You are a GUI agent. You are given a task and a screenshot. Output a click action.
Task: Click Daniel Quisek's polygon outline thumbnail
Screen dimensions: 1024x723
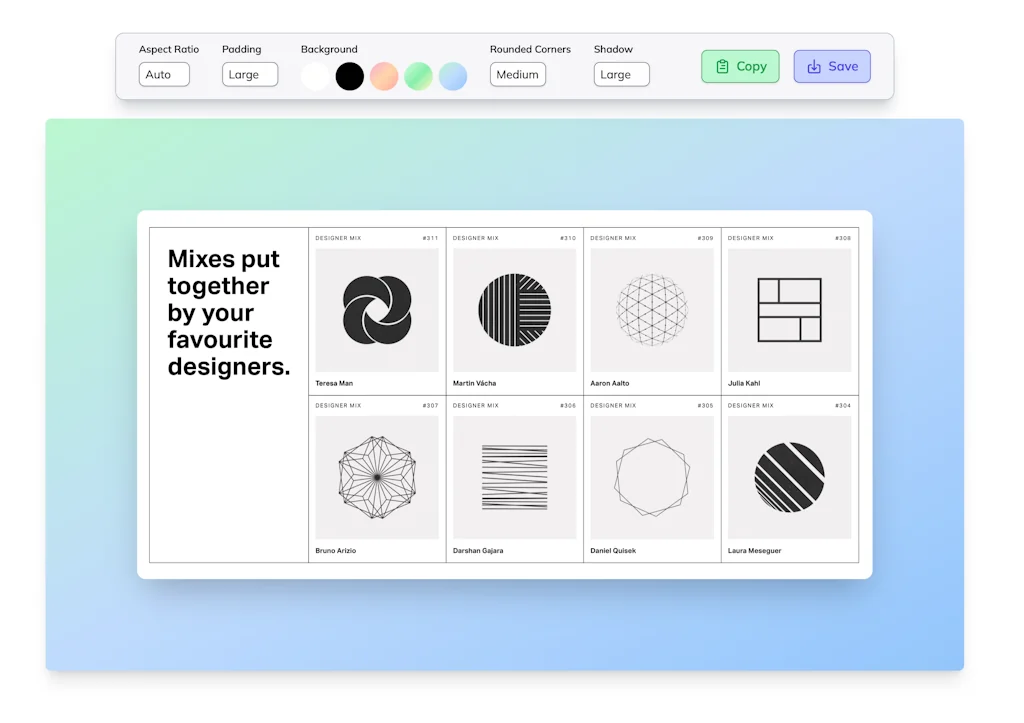(x=652, y=477)
